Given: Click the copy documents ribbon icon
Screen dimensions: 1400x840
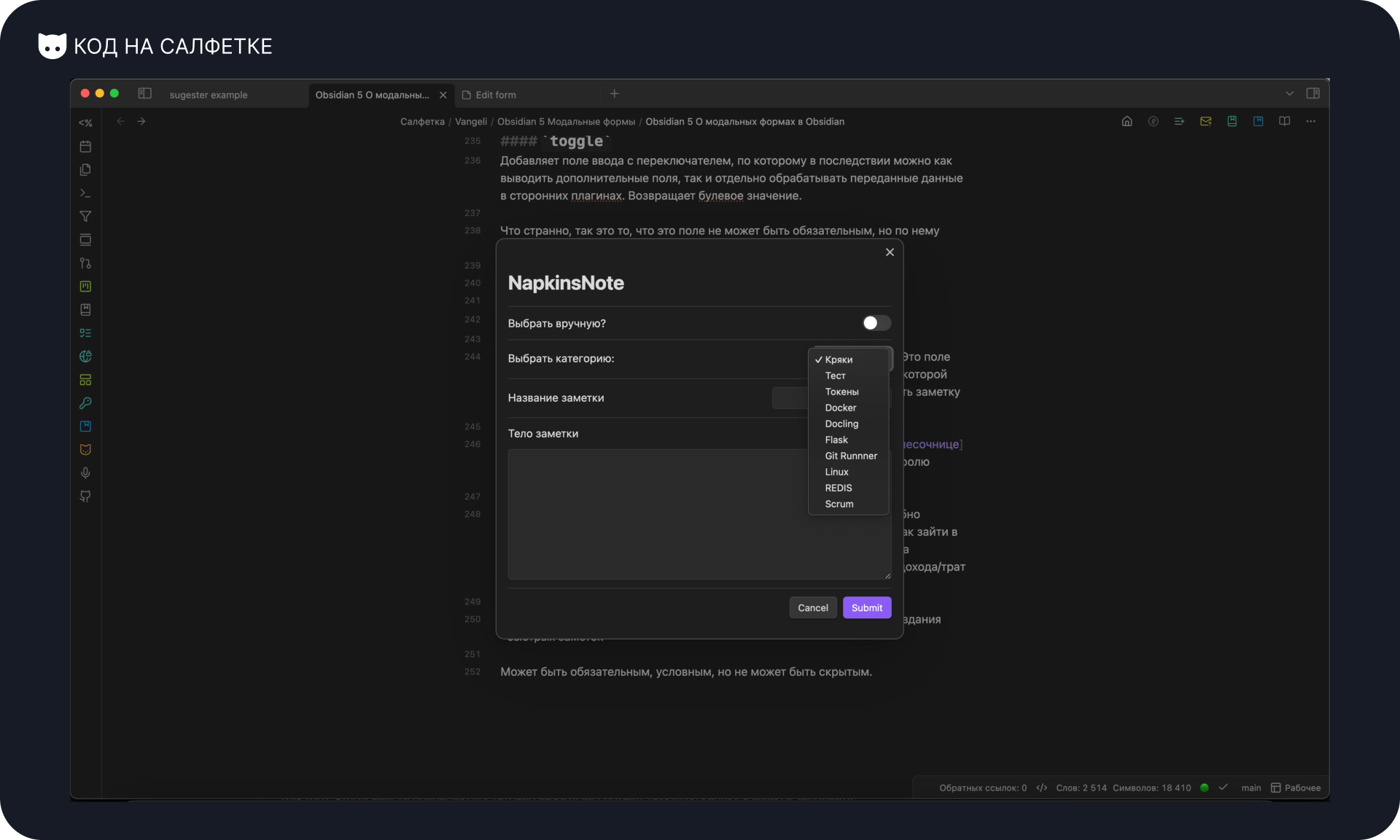Looking at the screenshot, I should [x=85, y=170].
